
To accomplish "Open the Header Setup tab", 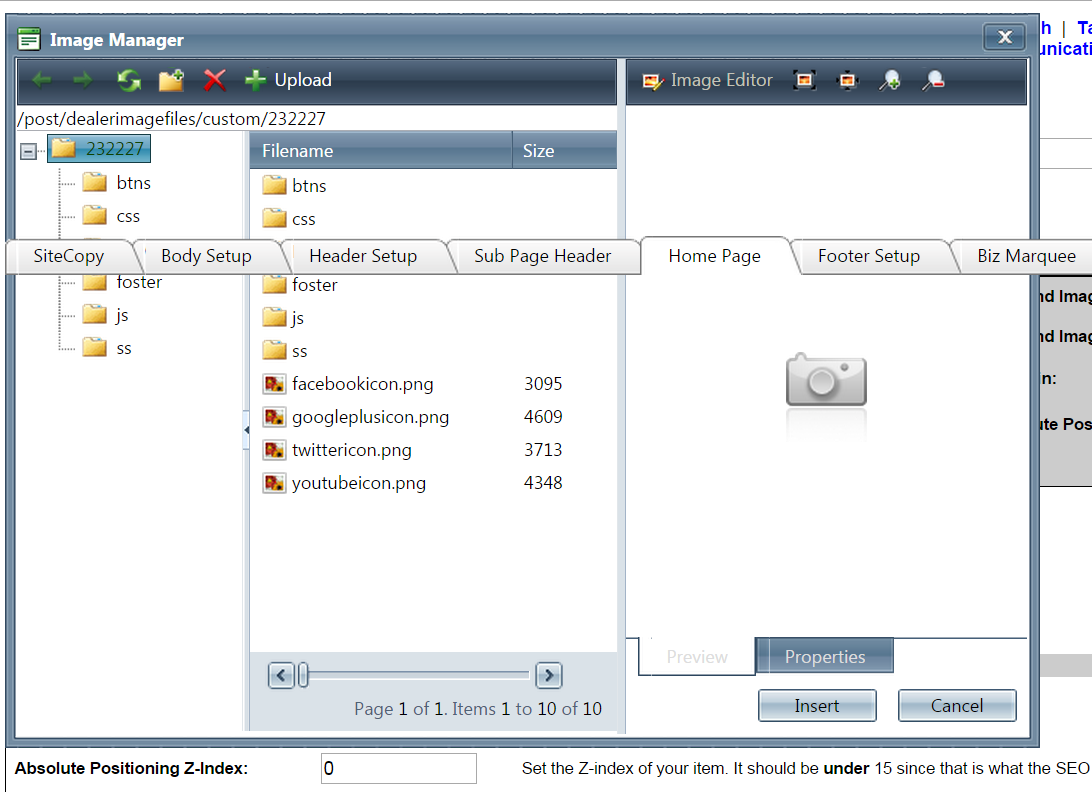I will point(363,256).
